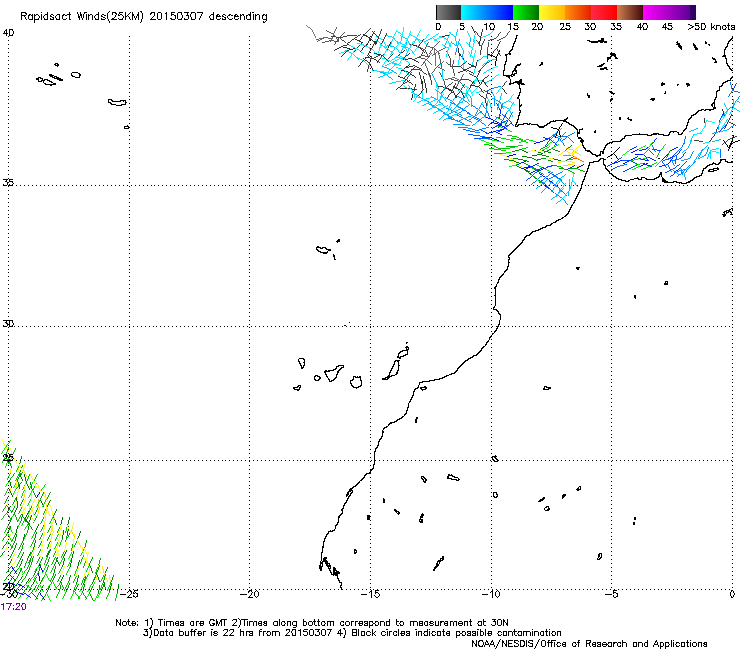Select the purple 45-50 knots legend swatch
Image resolution: width=740 pixels, height=650 pixels.
click(682, 12)
